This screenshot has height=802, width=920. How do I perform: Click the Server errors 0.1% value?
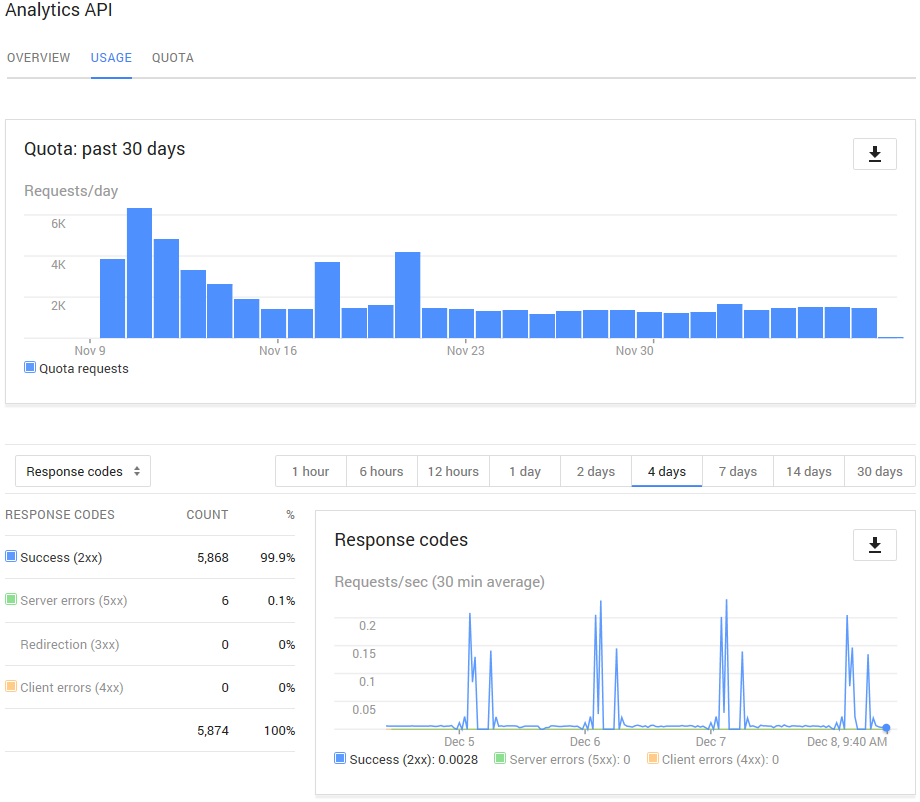pos(281,601)
